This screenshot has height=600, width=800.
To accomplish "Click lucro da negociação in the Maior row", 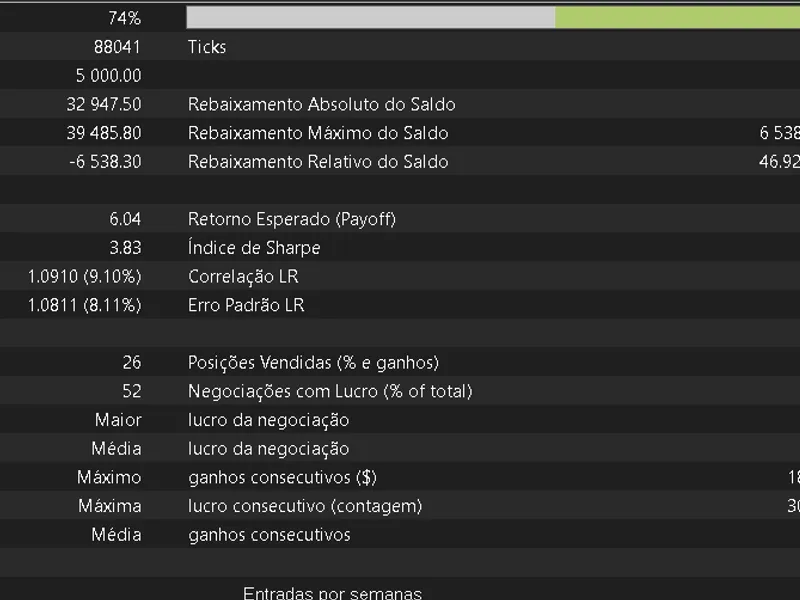I will [268, 420].
